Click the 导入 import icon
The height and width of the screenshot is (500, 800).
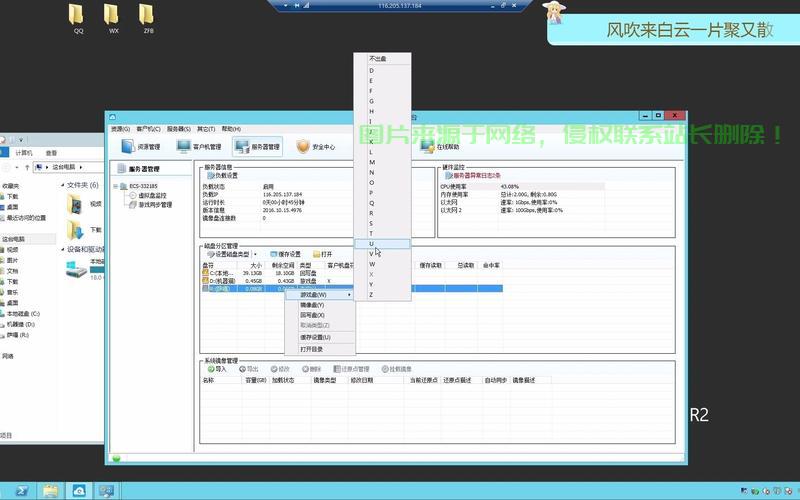(x=211, y=369)
